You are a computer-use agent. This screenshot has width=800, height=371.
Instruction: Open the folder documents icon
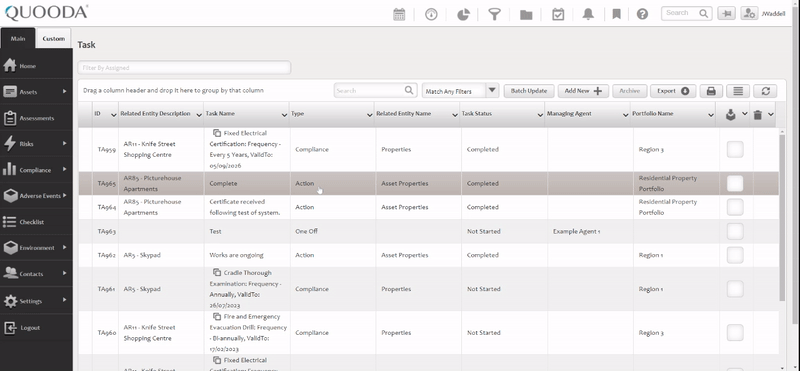pyautogui.click(x=526, y=15)
